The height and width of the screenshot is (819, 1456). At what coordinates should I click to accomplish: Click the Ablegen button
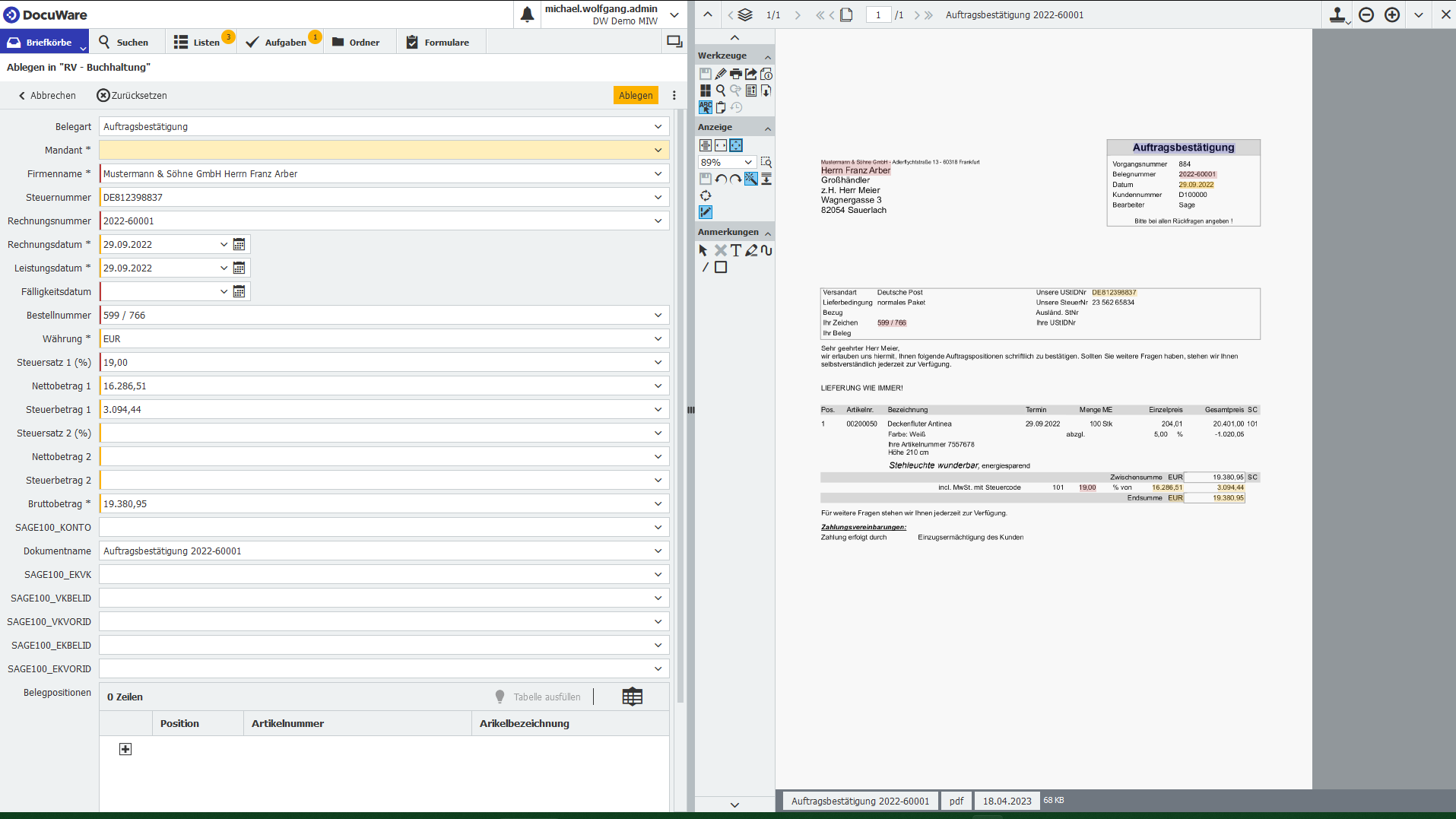tap(635, 95)
